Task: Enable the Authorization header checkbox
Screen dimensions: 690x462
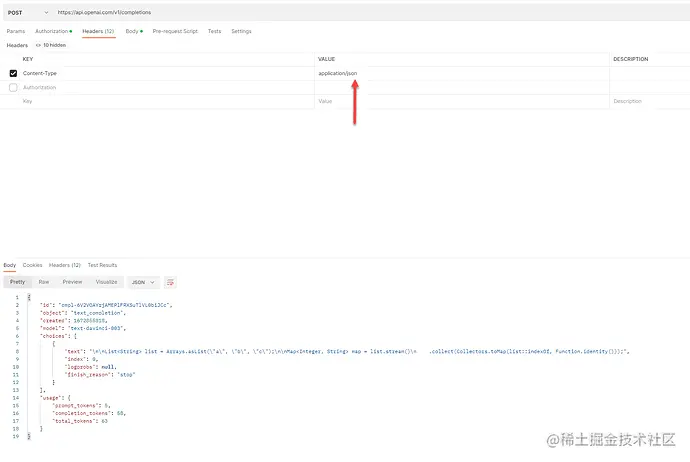Action: click(13, 88)
